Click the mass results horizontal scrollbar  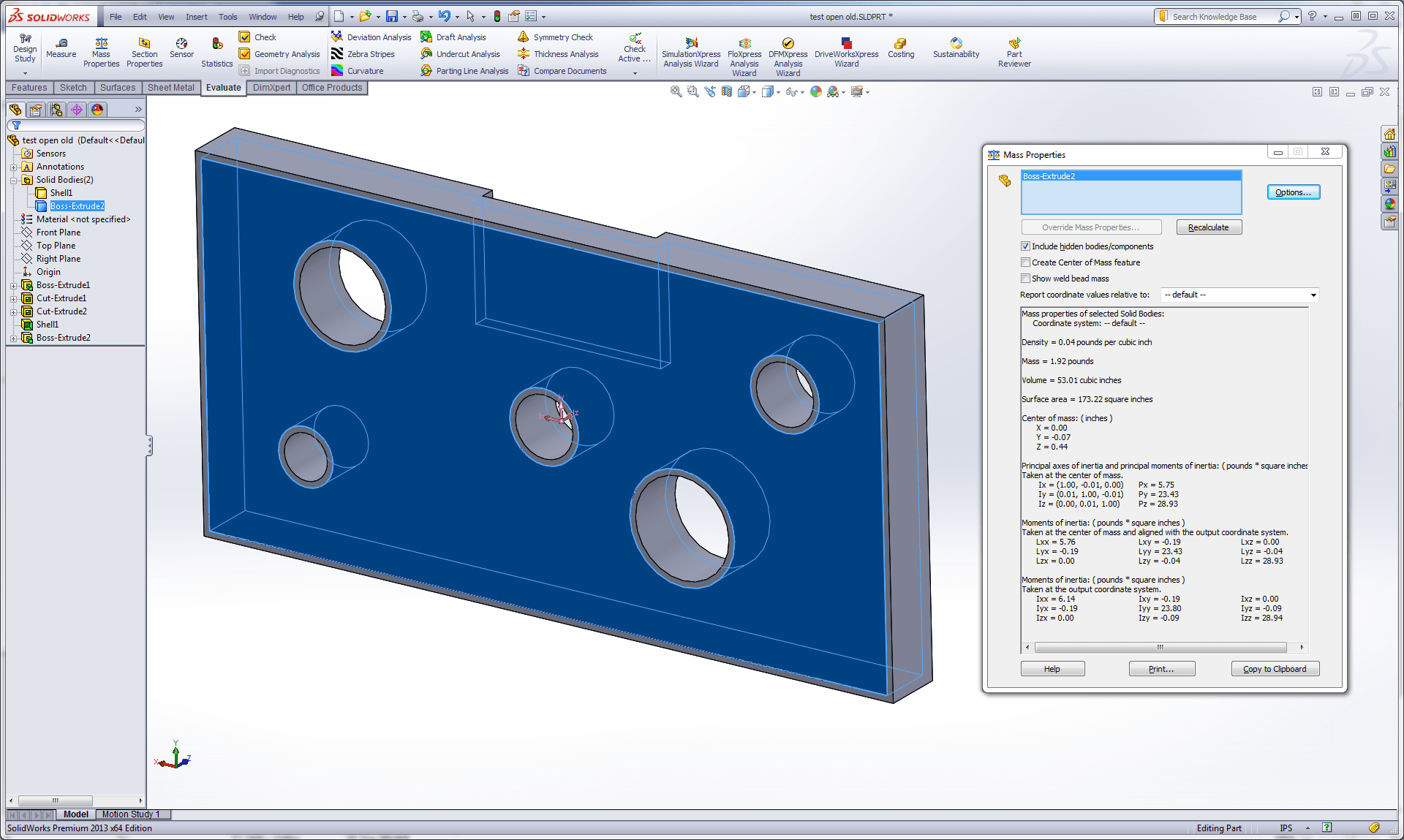coord(1160,648)
